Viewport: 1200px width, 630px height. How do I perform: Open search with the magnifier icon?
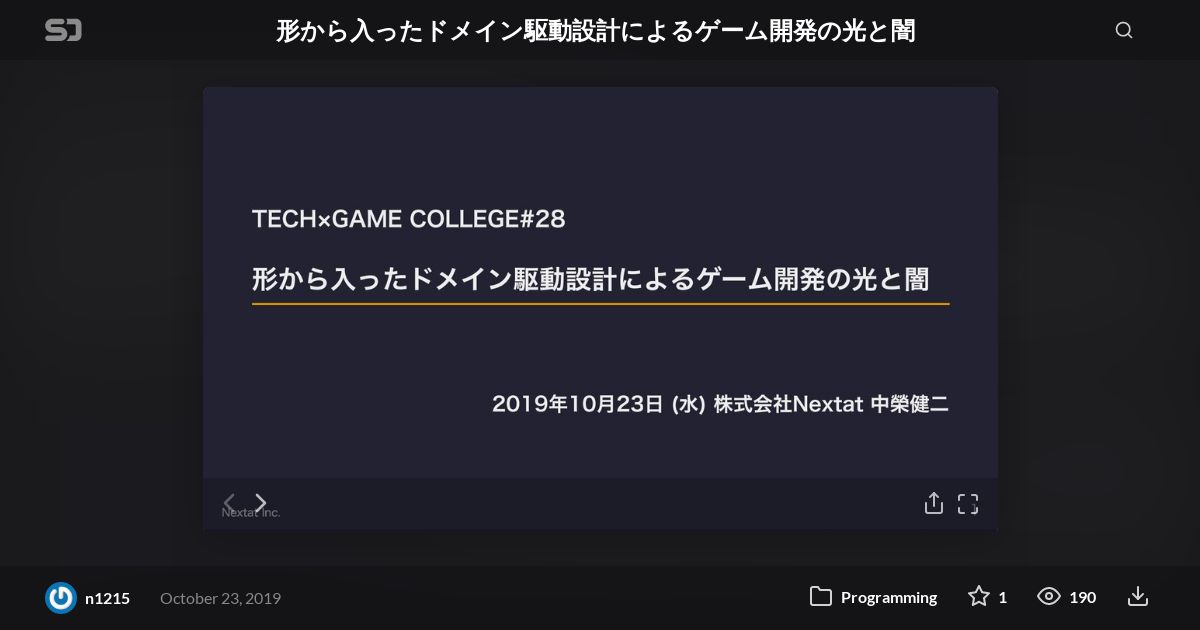point(1124,30)
